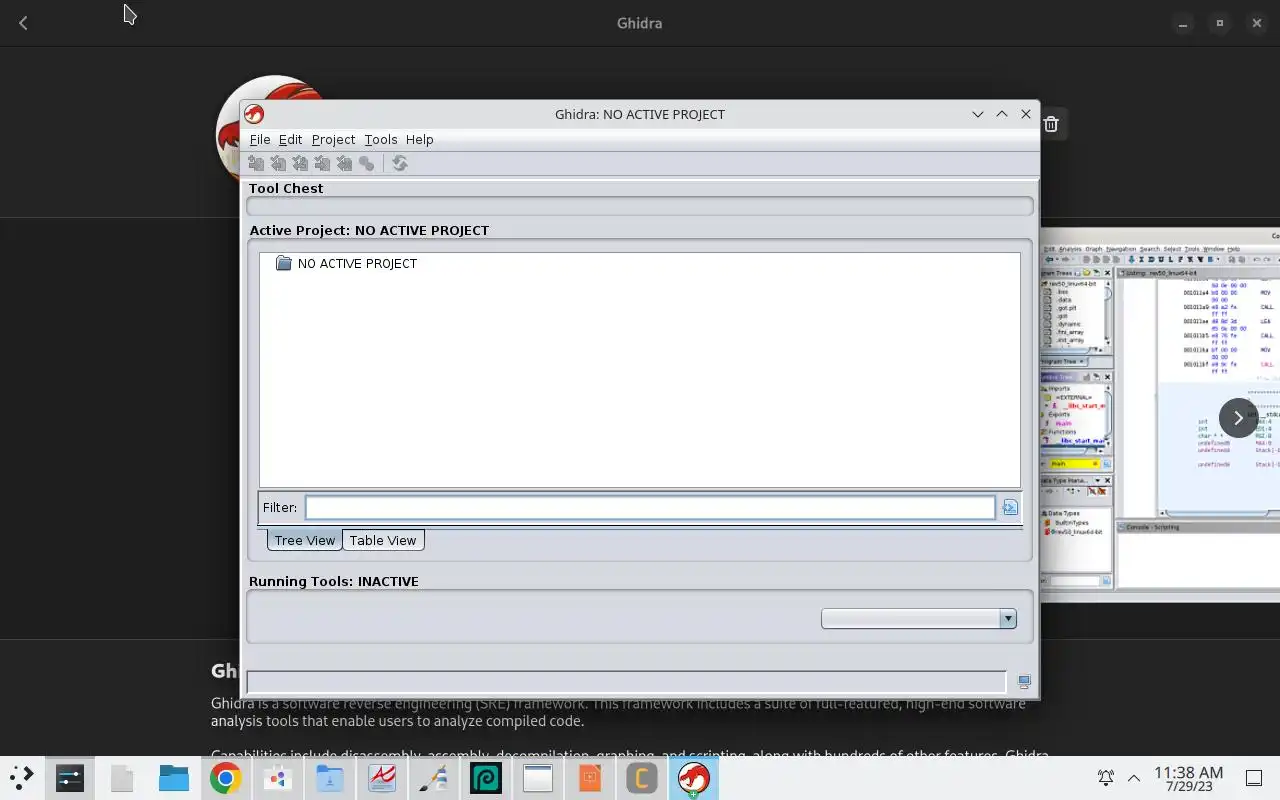1280x800 pixels.
Task: Roll down the Ghidra project window chevron
Action: point(978,114)
